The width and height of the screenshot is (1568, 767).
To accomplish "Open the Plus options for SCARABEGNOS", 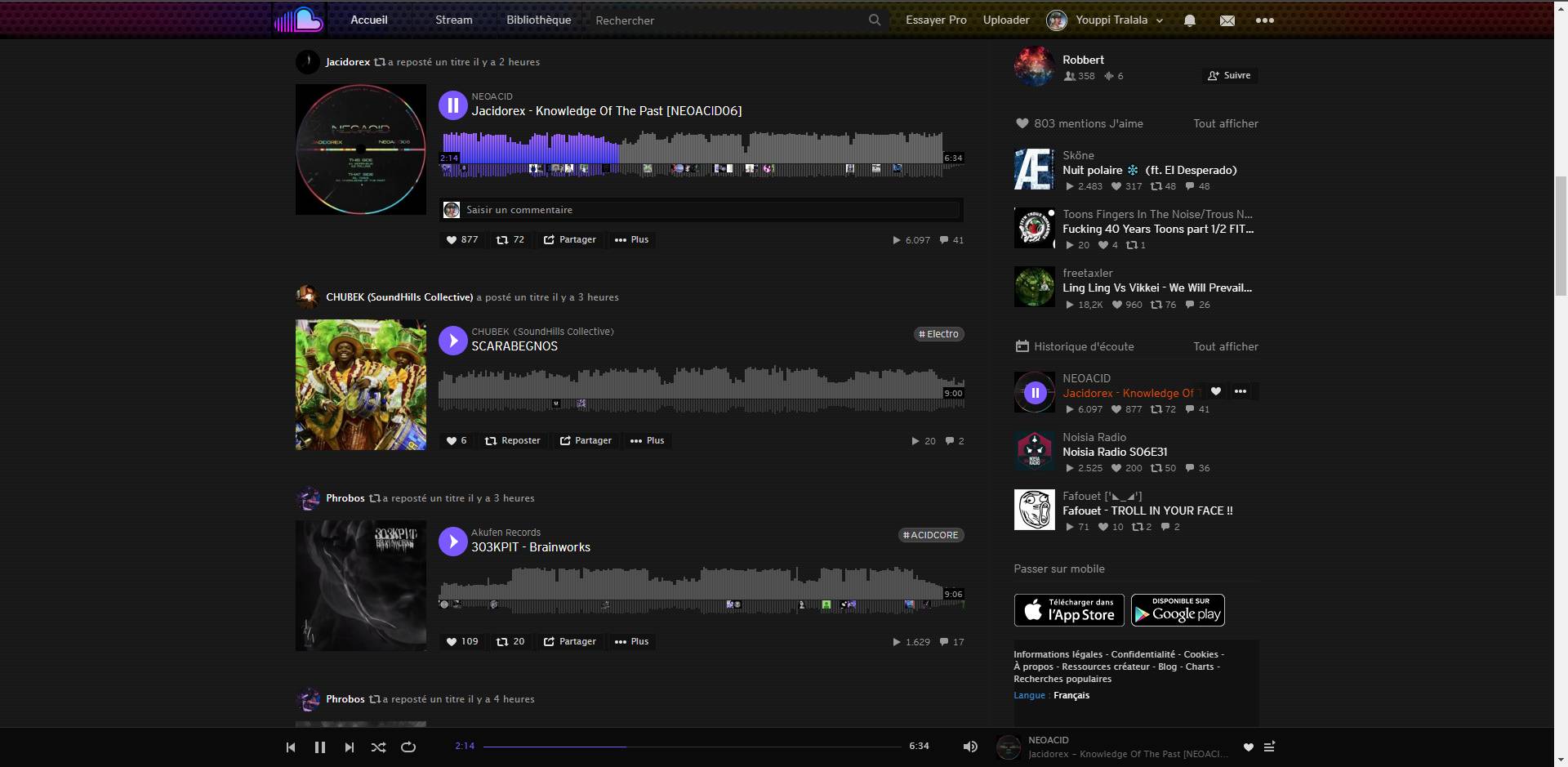I will click(x=647, y=440).
